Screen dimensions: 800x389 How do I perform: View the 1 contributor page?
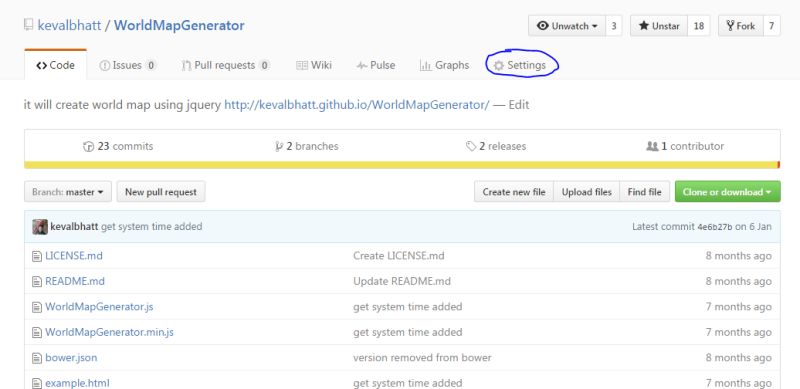(x=685, y=147)
